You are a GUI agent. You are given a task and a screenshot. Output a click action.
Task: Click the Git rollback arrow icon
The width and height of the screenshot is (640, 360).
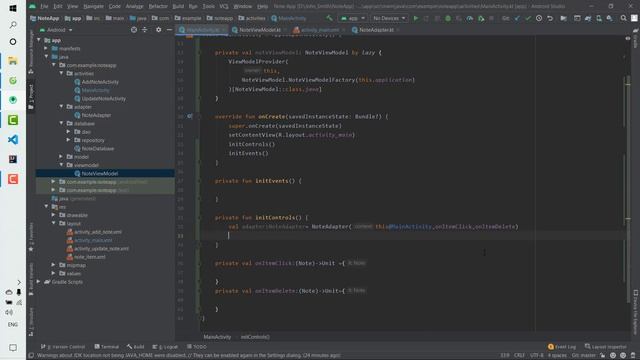tap(550, 18)
